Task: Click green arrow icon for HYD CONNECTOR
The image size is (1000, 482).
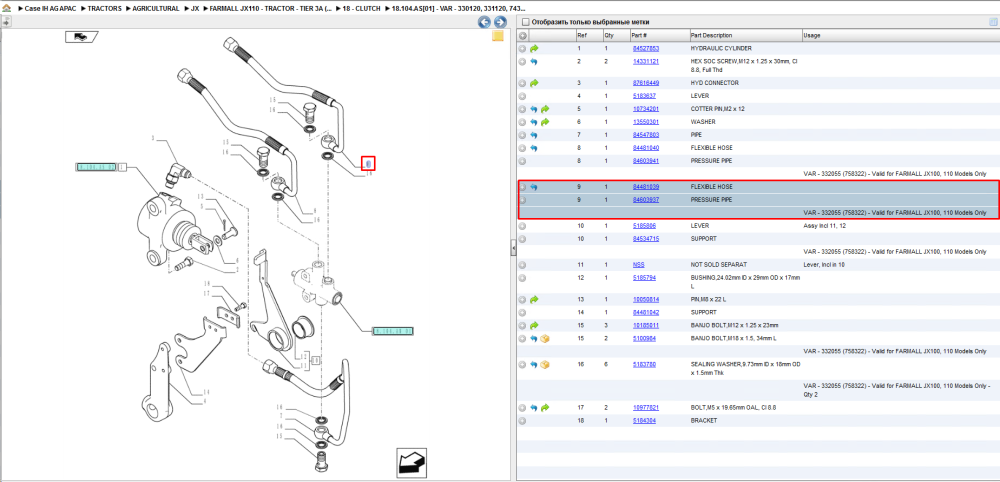Action: click(534, 83)
